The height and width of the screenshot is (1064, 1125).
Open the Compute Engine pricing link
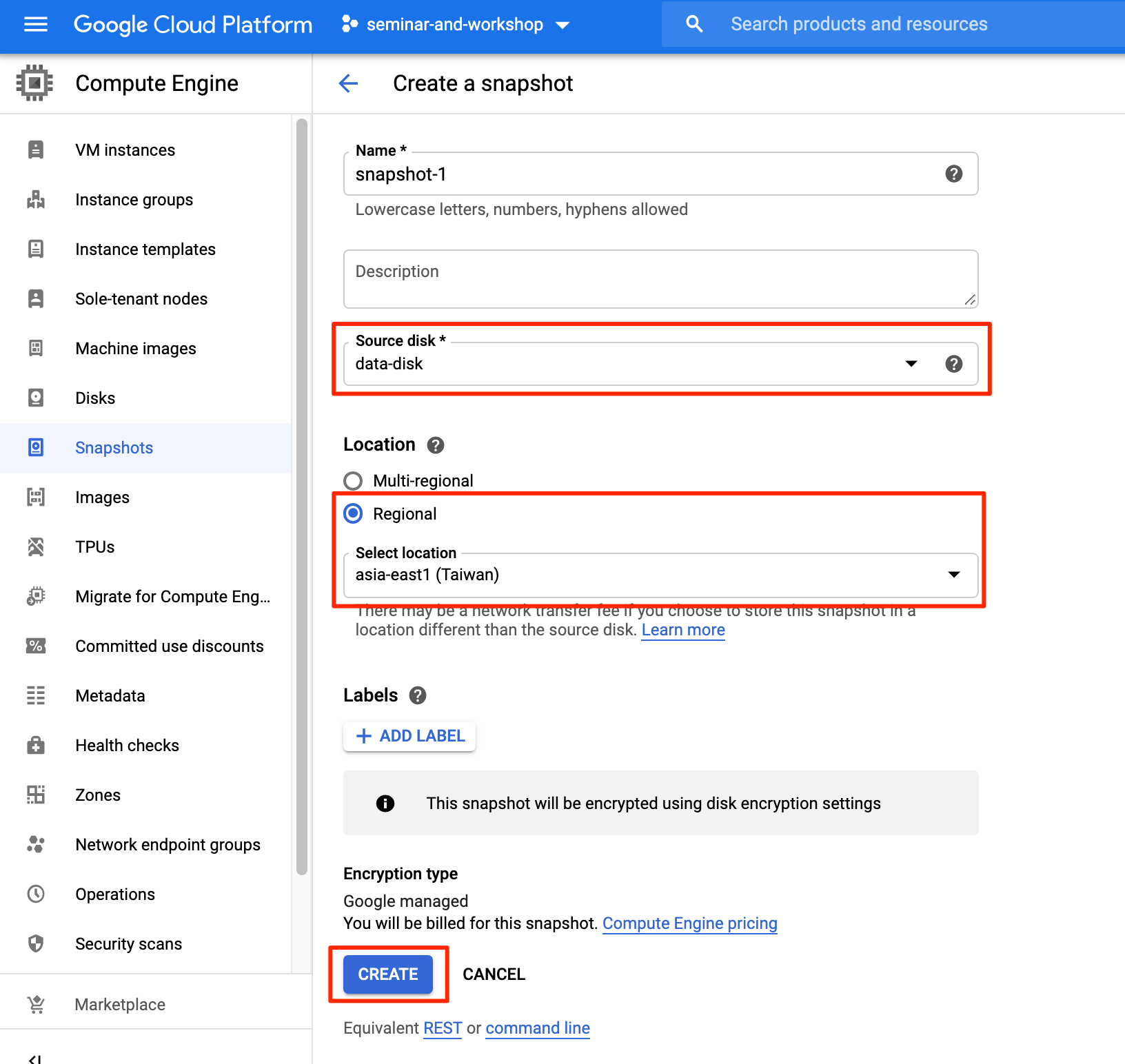tap(689, 923)
